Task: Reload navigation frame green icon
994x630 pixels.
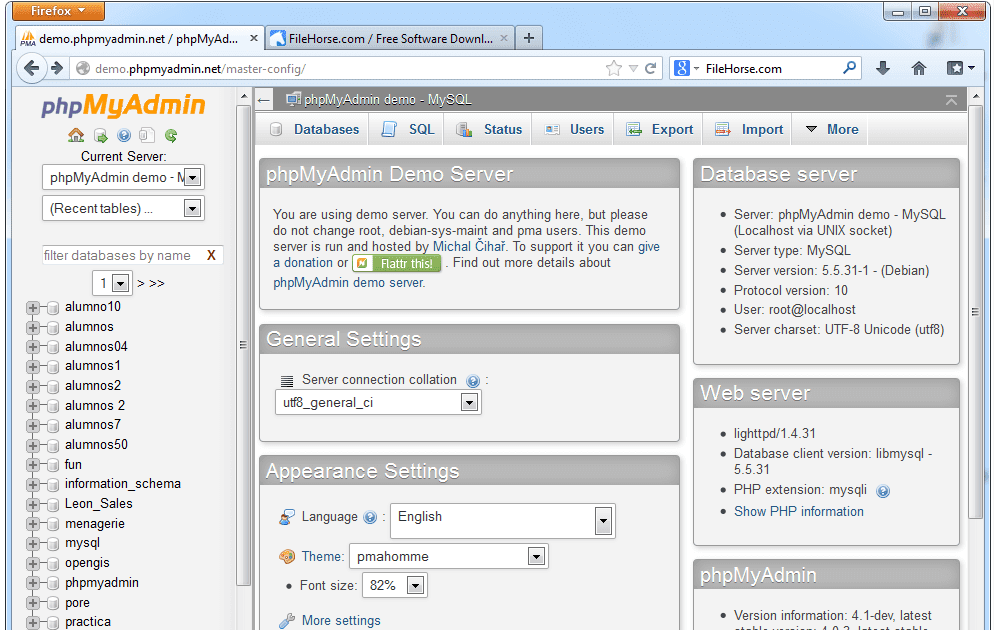Action: [171, 135]
